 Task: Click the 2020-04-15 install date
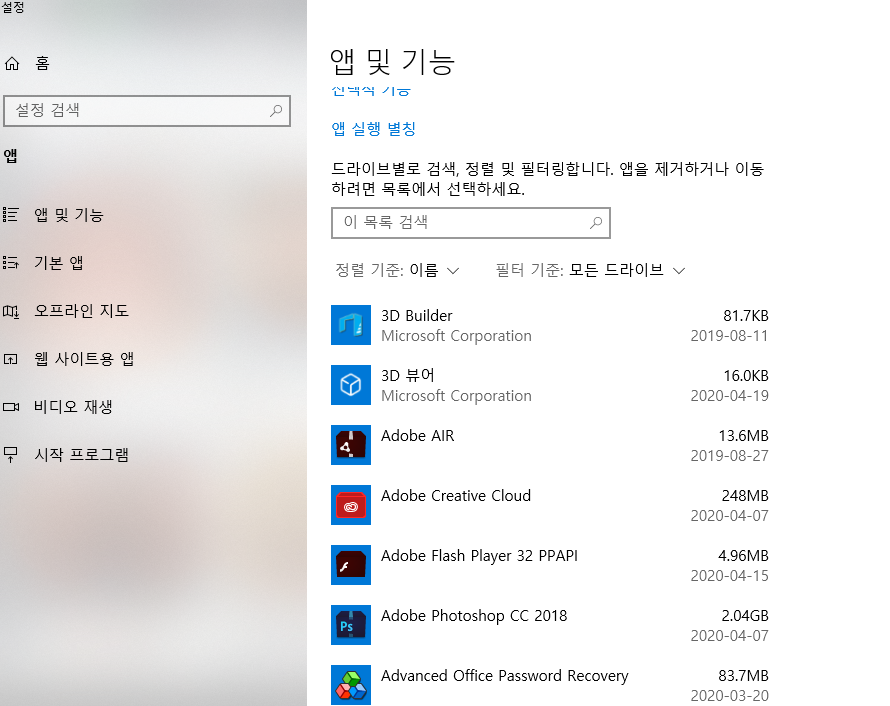(x=729, y=575)
